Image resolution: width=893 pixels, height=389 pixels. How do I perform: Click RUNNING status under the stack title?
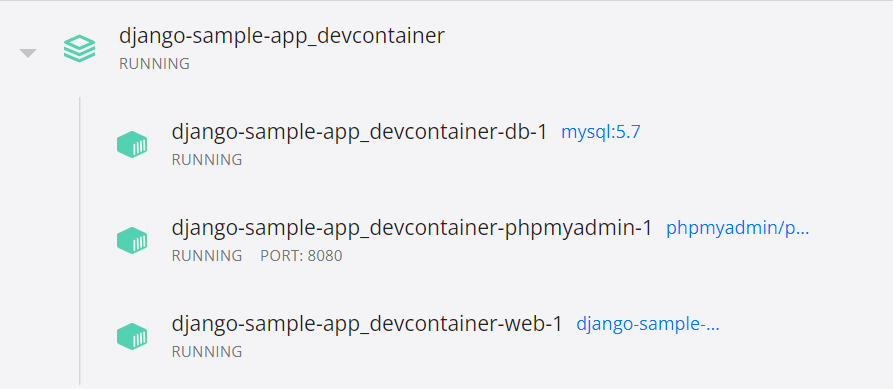tap(154, 64)
